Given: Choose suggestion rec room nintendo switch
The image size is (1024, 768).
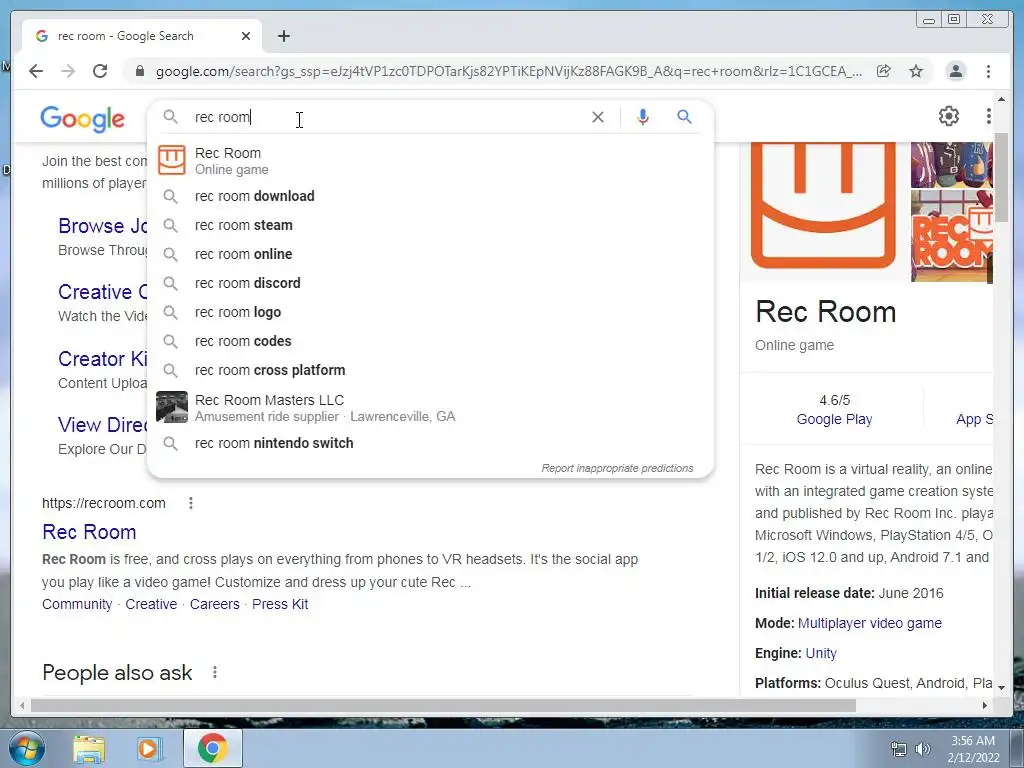Looking at the screenshot, I should (x=430, y=443).
